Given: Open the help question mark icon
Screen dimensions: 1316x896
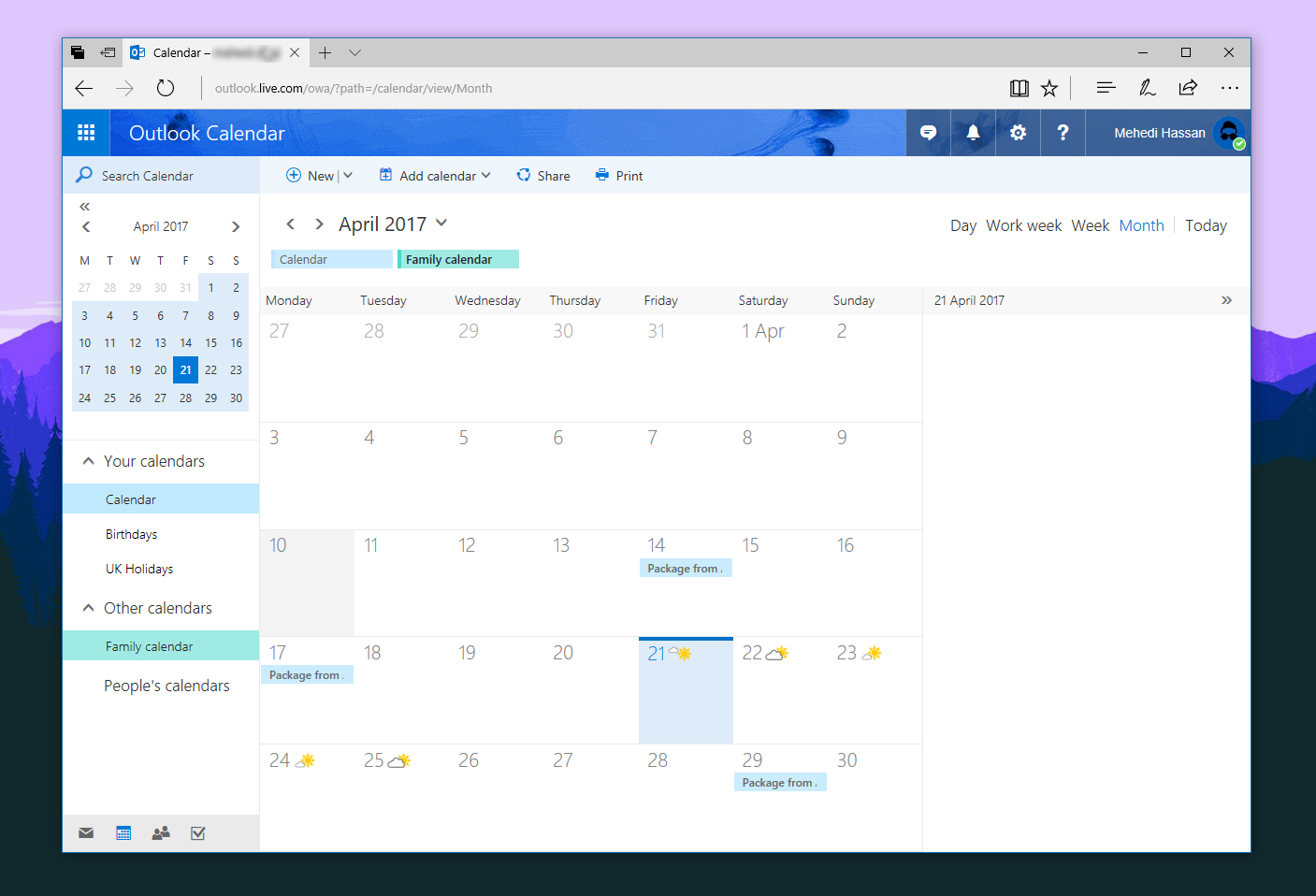Looking at the screenshot, I should (x=1063, y=133).
